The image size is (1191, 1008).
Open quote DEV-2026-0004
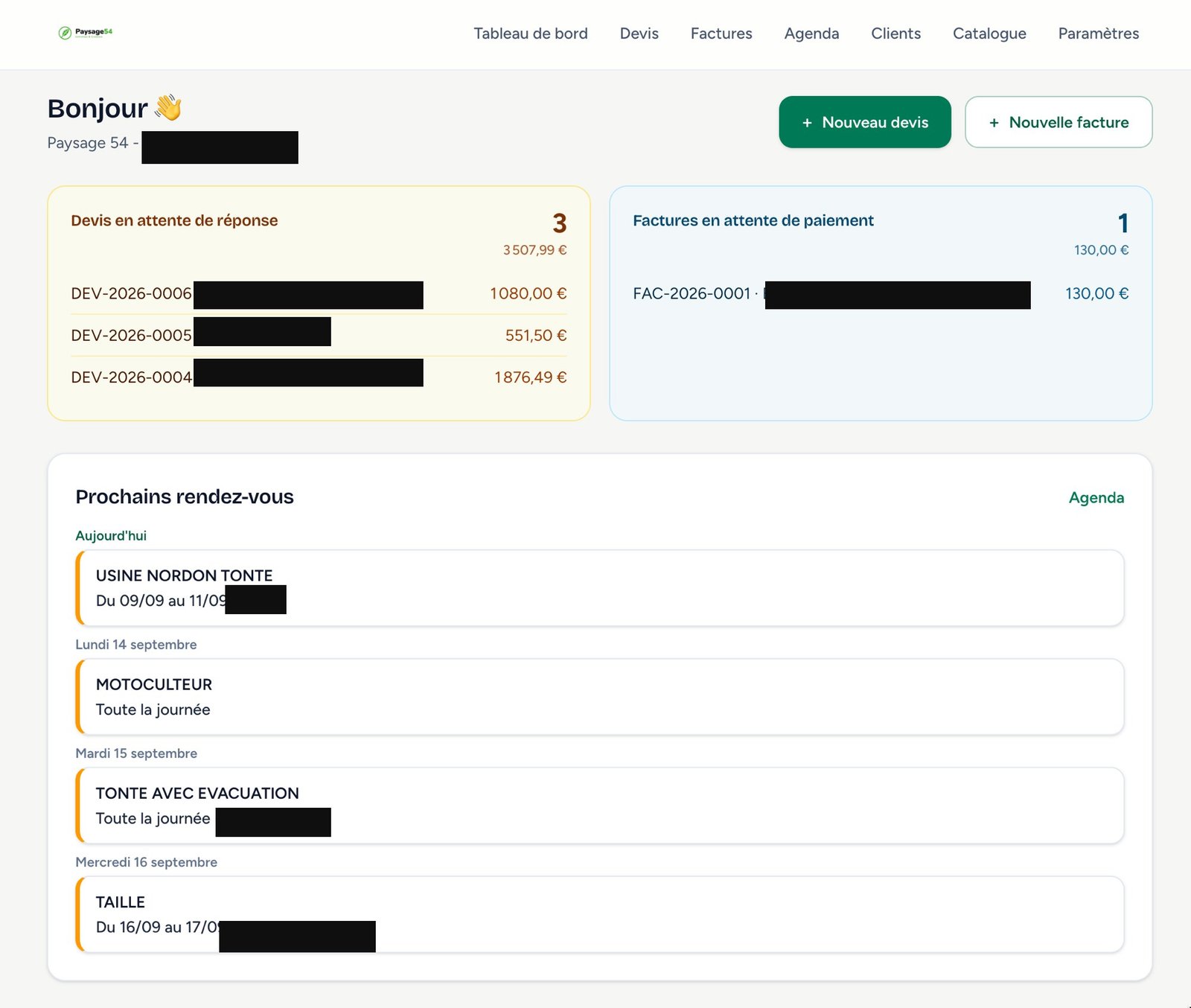coord(319,377)
